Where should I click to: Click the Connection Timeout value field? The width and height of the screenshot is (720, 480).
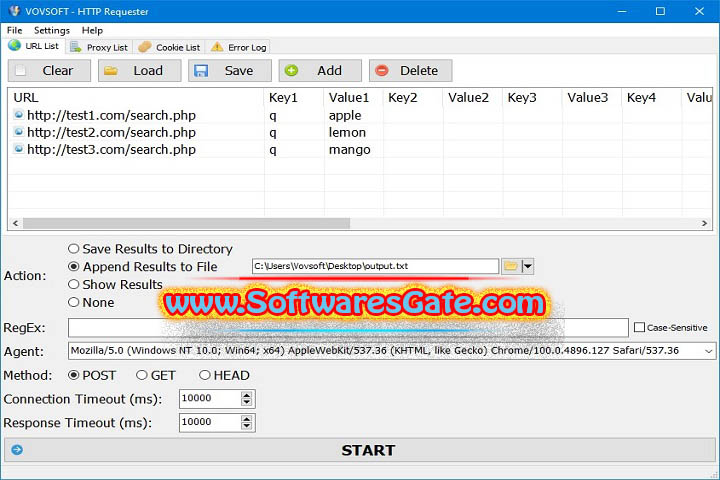click(210, 398)
